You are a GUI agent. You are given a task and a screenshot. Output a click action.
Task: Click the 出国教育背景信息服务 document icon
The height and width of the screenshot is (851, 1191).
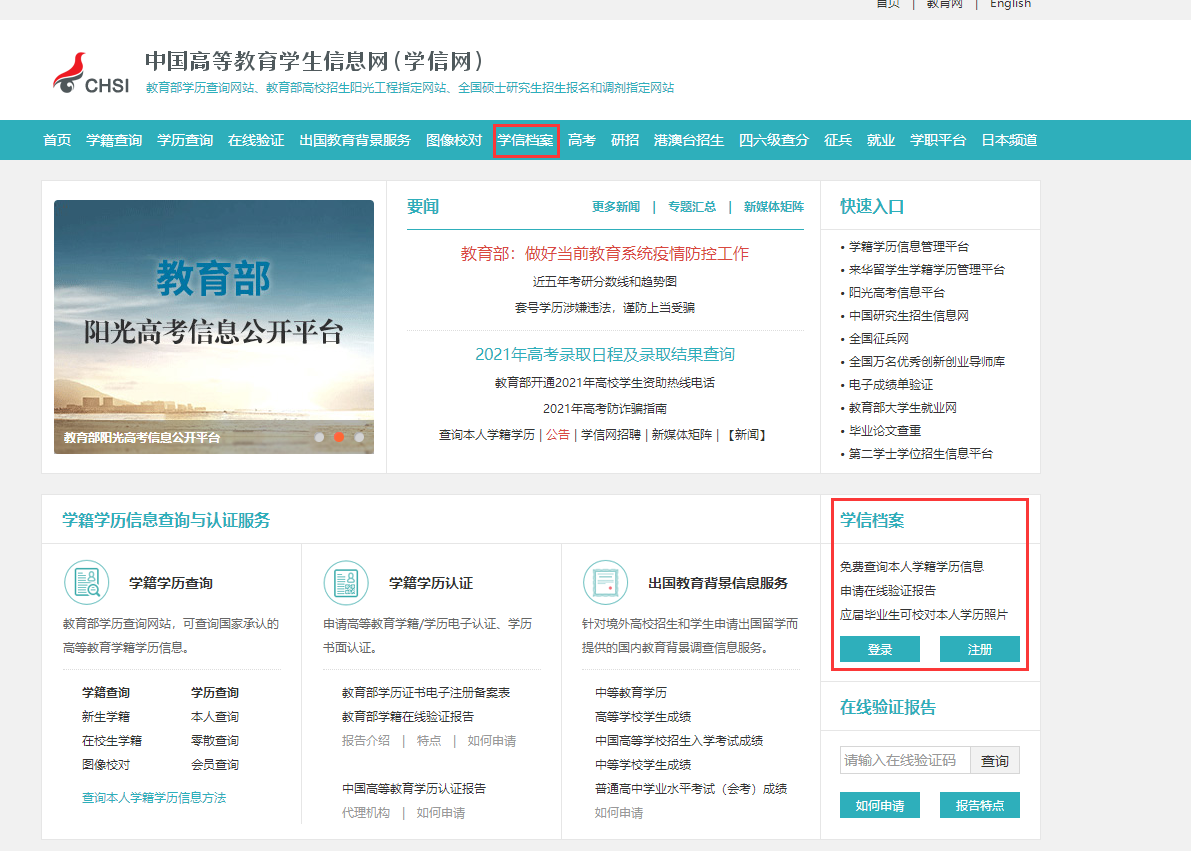pos(605,582)
